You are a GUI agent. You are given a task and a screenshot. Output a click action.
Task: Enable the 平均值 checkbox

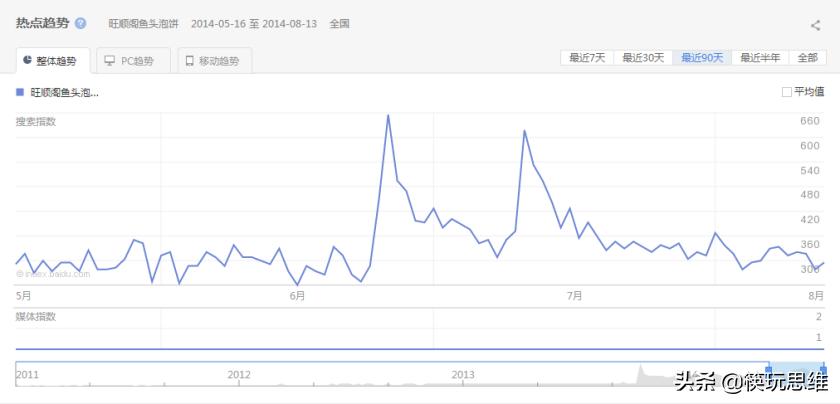pyautogui.click(x=786, y=92)
